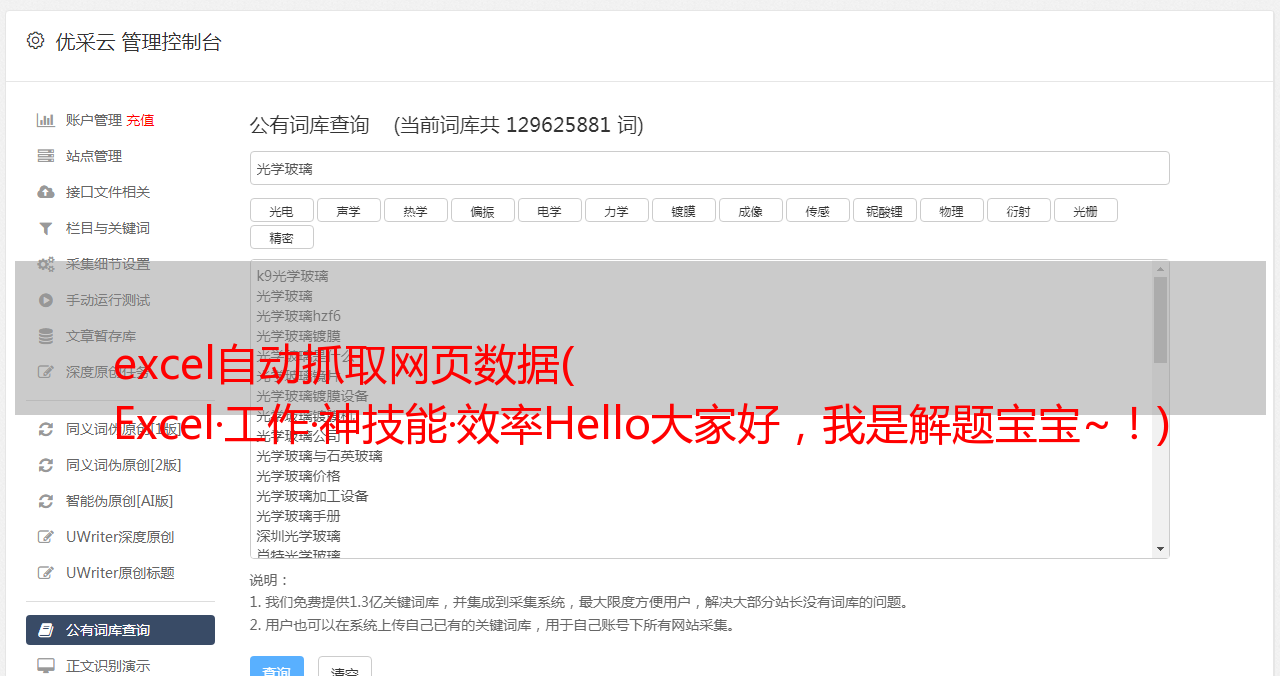Image resolution: width=1280 pixels, height=676 pixels.
Task: Click the 成像 tag
Action: pyautogui.click(x=750, y=210)
